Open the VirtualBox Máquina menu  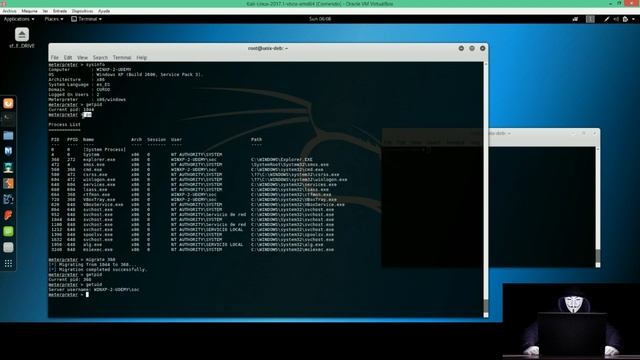[x=29, y=11]
